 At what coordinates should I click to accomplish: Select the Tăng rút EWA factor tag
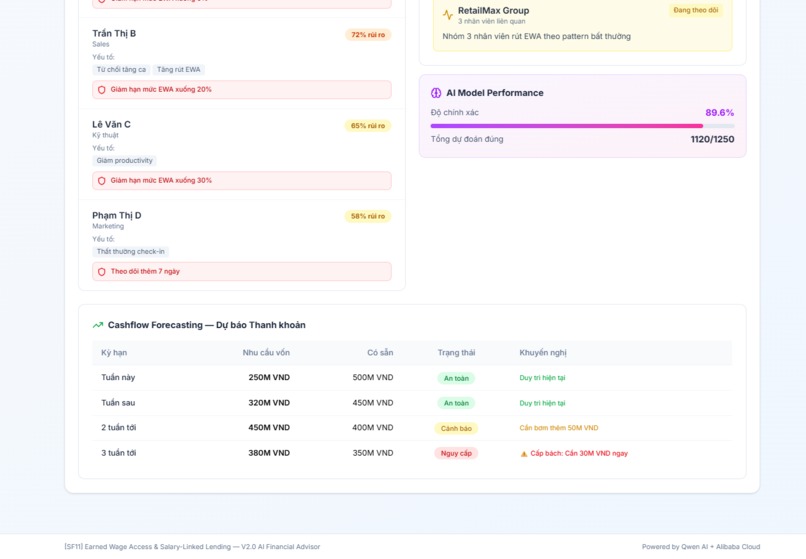[178, 69]
